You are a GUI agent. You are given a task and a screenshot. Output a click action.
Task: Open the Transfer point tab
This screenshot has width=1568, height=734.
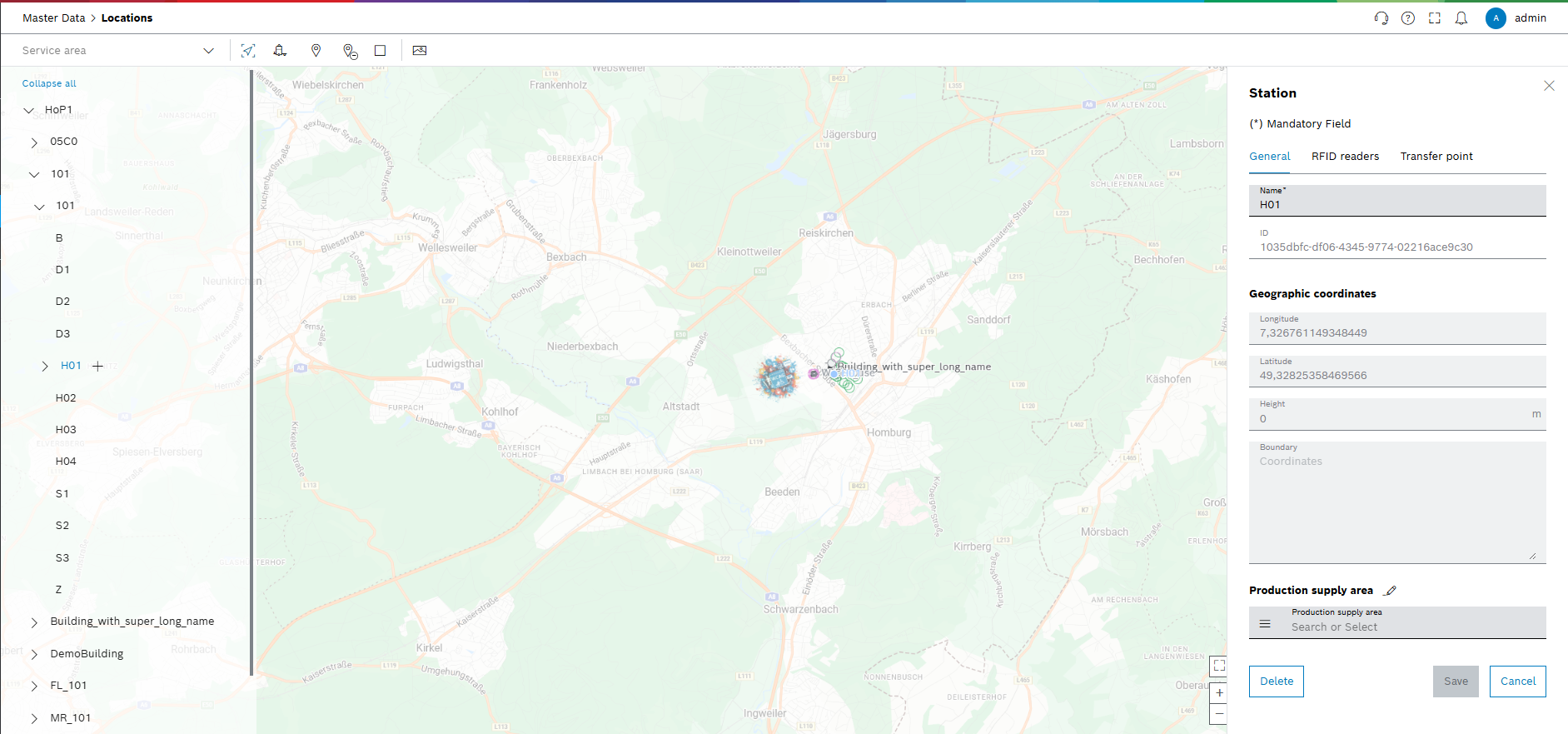pyautogui.click(x=1436, y=157)
